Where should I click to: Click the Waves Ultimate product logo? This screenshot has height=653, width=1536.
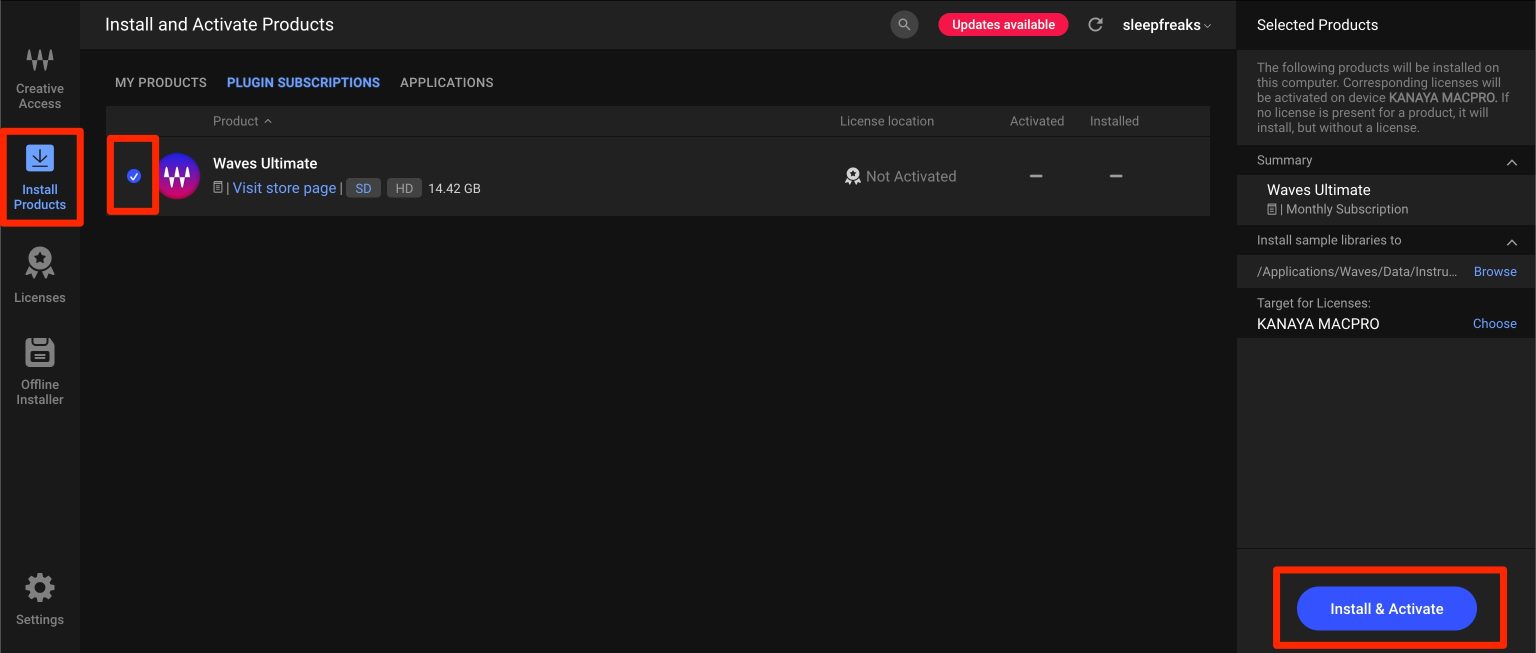click(178, 176)
